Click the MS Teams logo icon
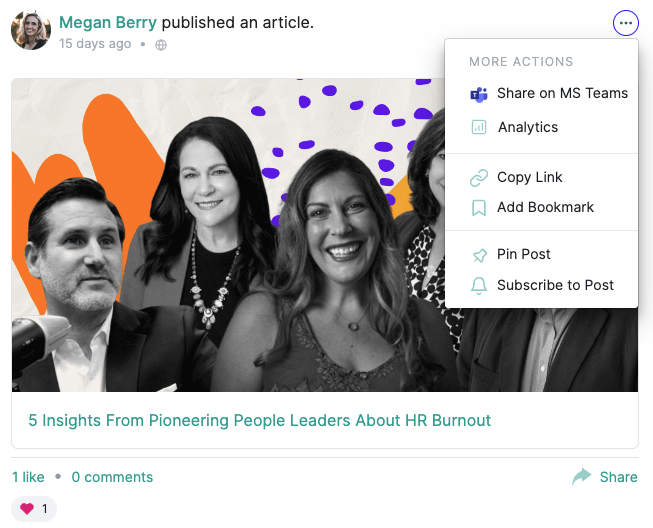This screenshot has height=528, width=653. point(479,95)
